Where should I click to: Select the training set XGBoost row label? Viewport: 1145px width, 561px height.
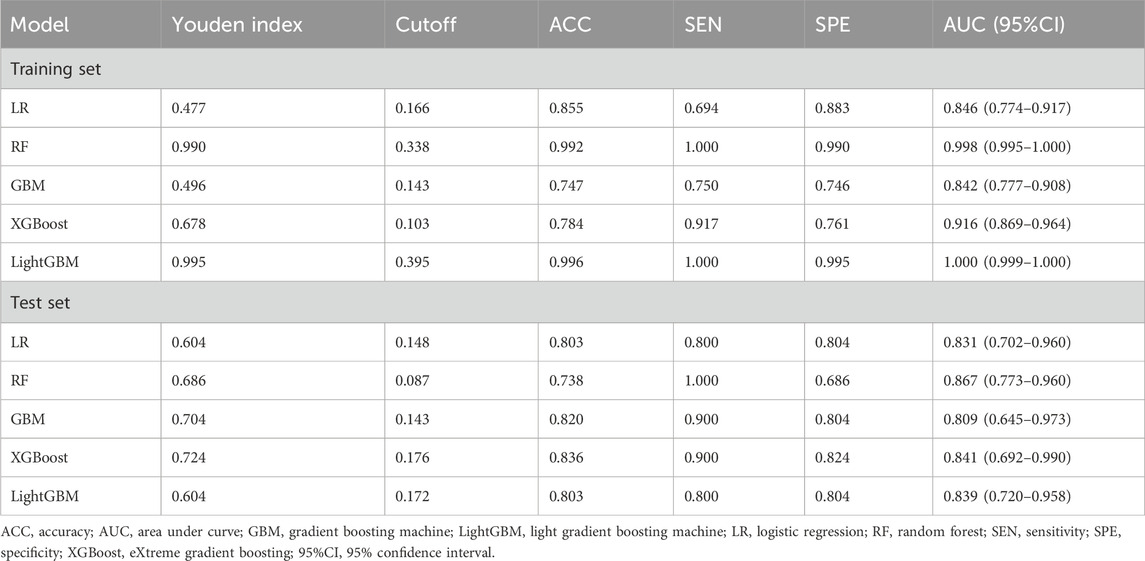[x=39, y=224]
